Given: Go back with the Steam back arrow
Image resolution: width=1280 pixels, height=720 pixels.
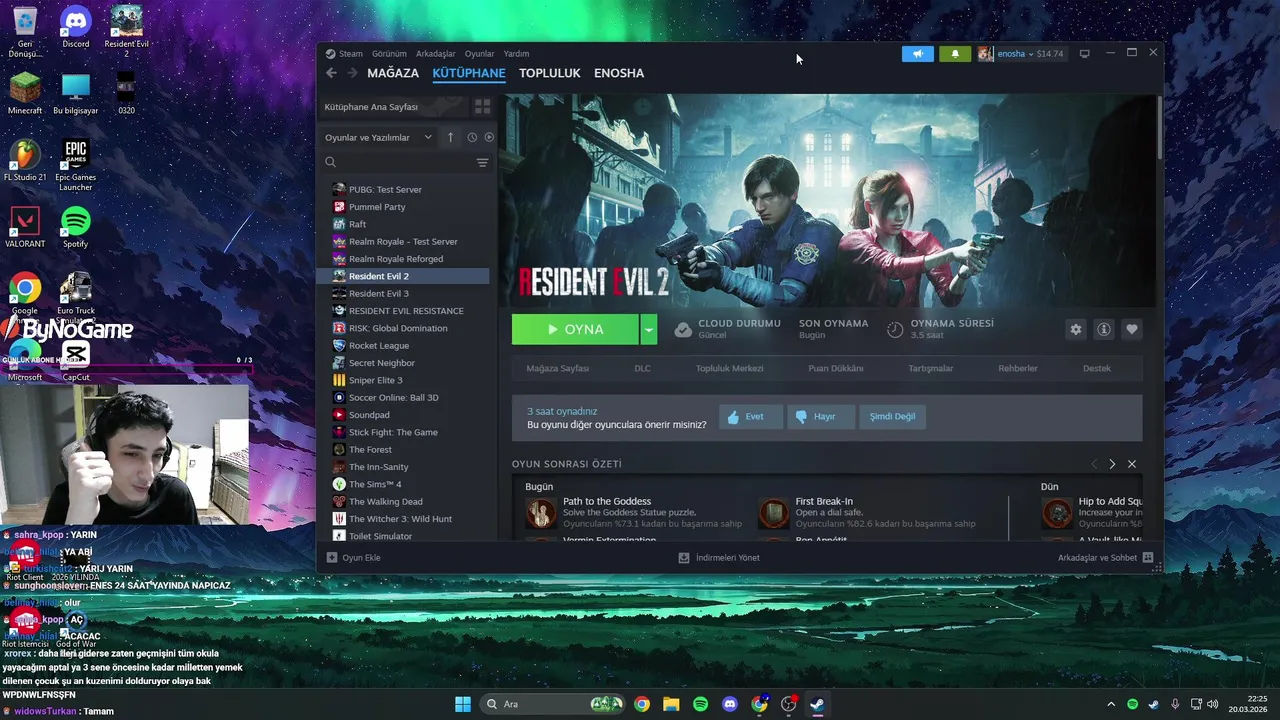Looking at the screenshot, I should coord(331,73).
